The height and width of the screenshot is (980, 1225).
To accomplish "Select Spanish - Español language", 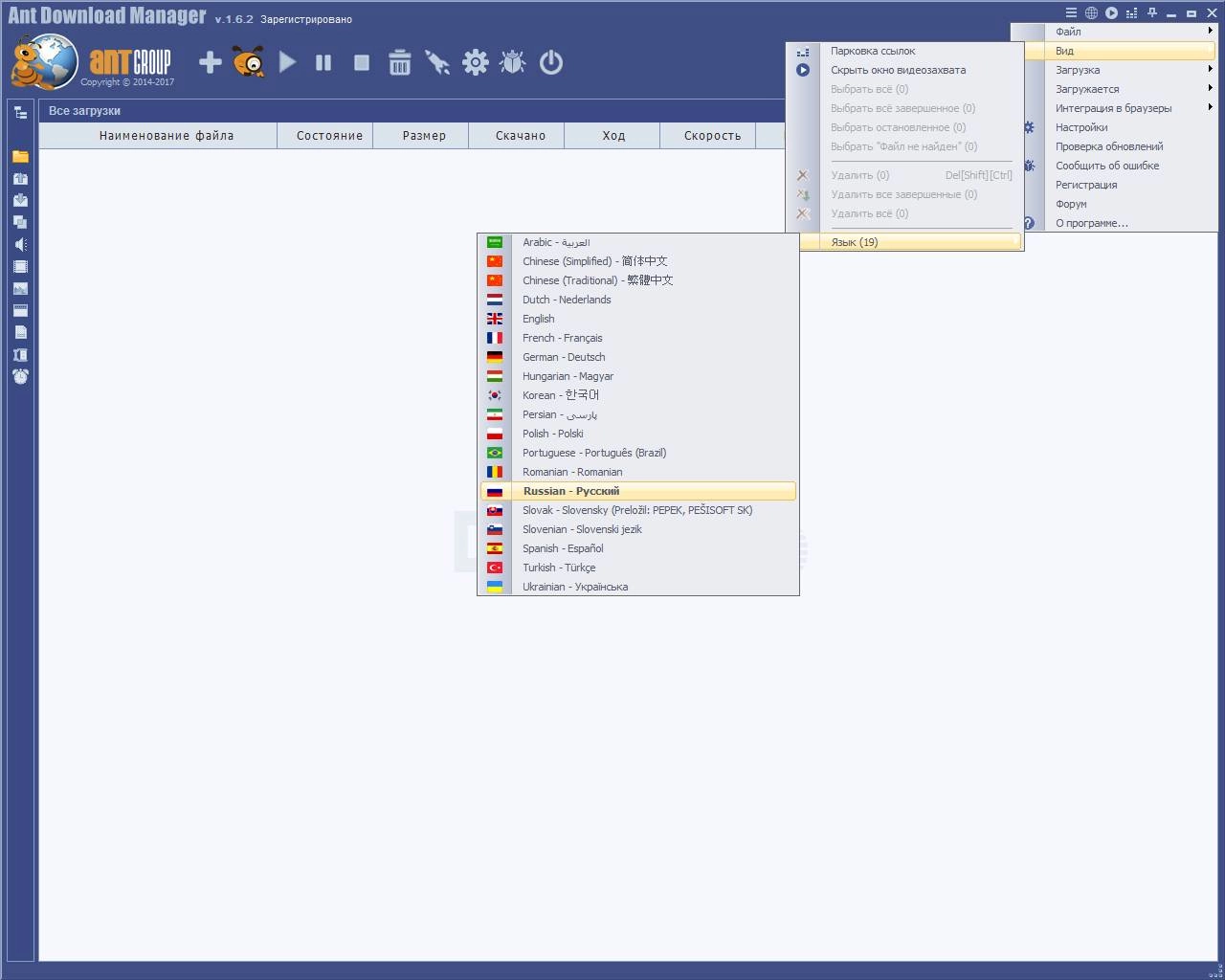I will click(638, 548).
